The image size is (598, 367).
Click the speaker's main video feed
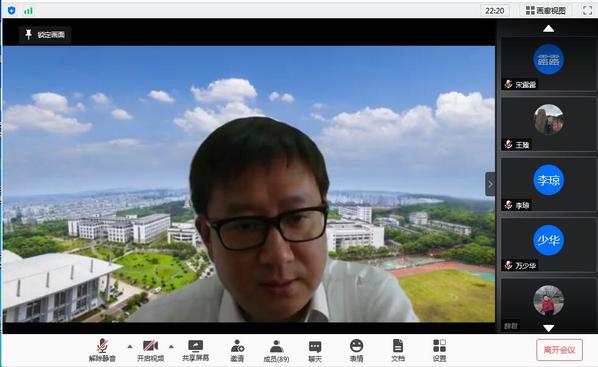(249, 184)
